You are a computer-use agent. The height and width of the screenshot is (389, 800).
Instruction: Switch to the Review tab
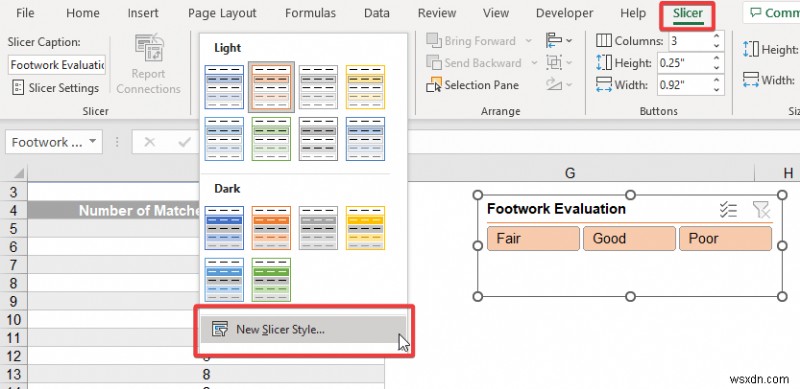[x=437, y=13]
